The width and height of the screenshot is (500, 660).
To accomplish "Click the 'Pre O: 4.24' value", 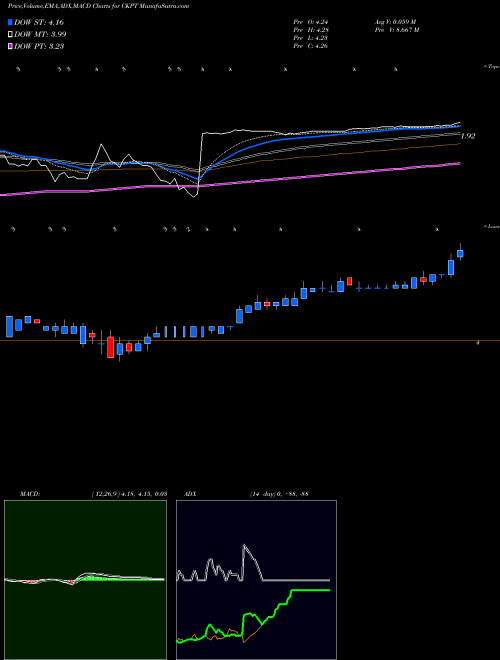I will click(x=311, y=21).
